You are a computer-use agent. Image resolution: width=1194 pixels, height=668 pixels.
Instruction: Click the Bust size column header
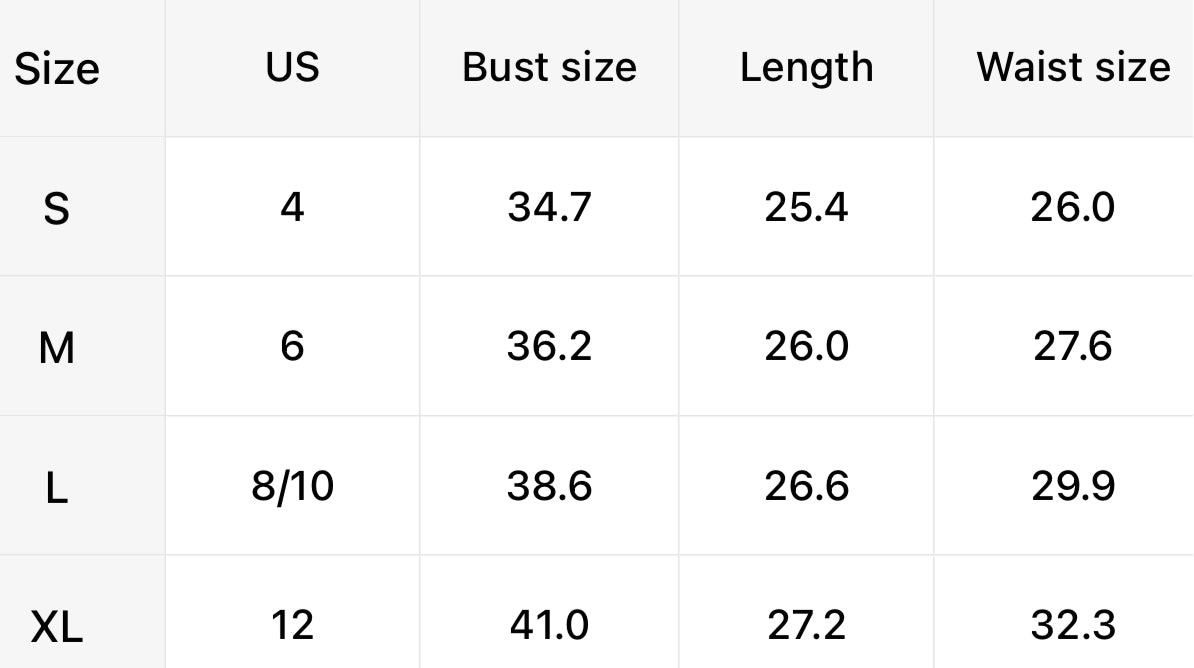[549, 67]
